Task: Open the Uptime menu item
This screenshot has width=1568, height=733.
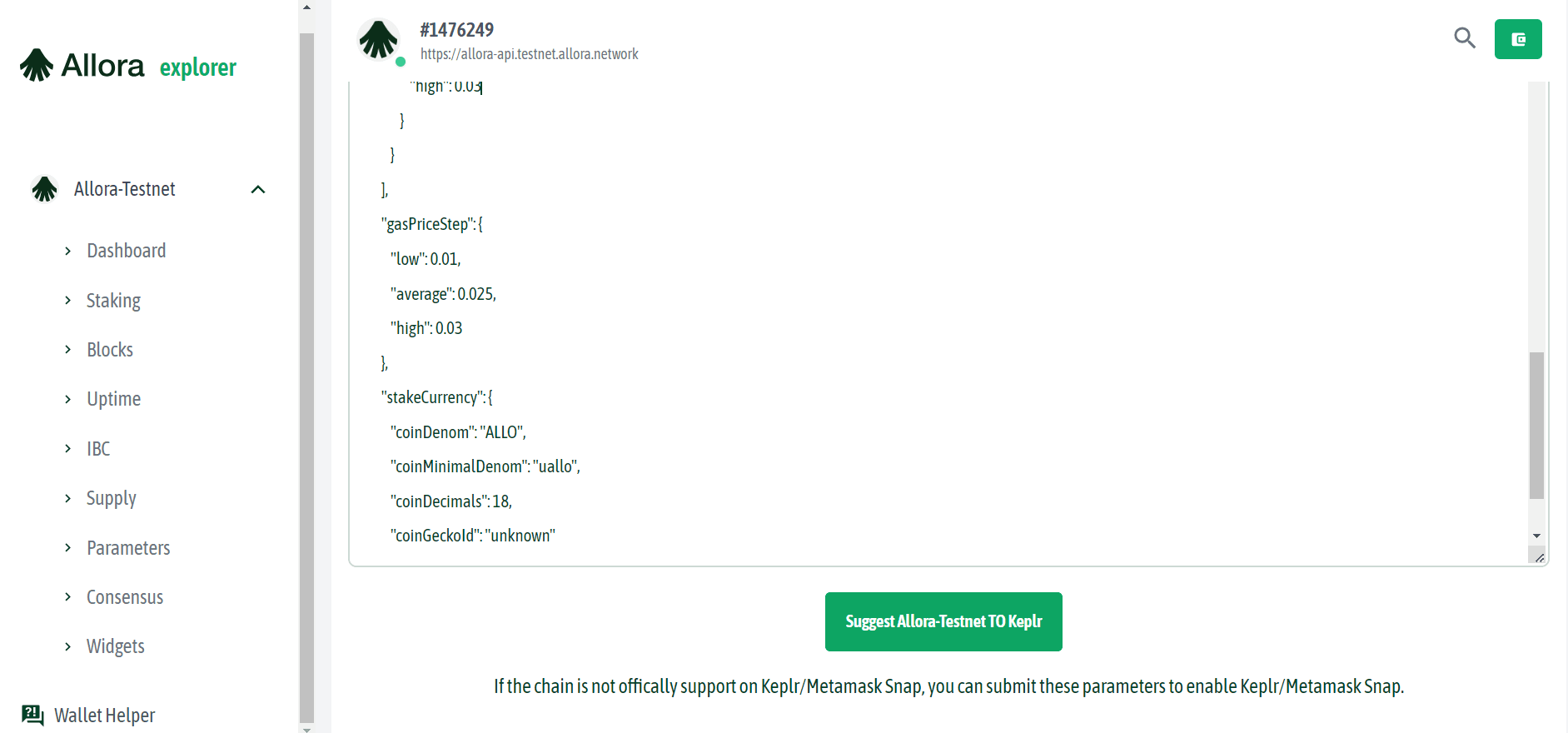Action: coord(113,399)
